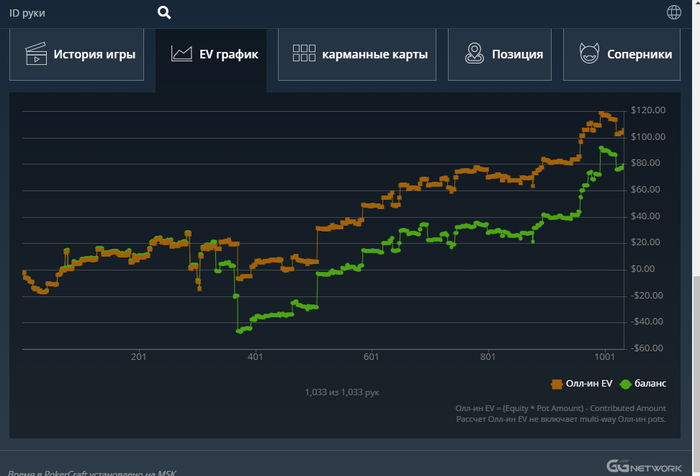
Task: Click the $100.00 axis label
Action: (x=648, y=137)
